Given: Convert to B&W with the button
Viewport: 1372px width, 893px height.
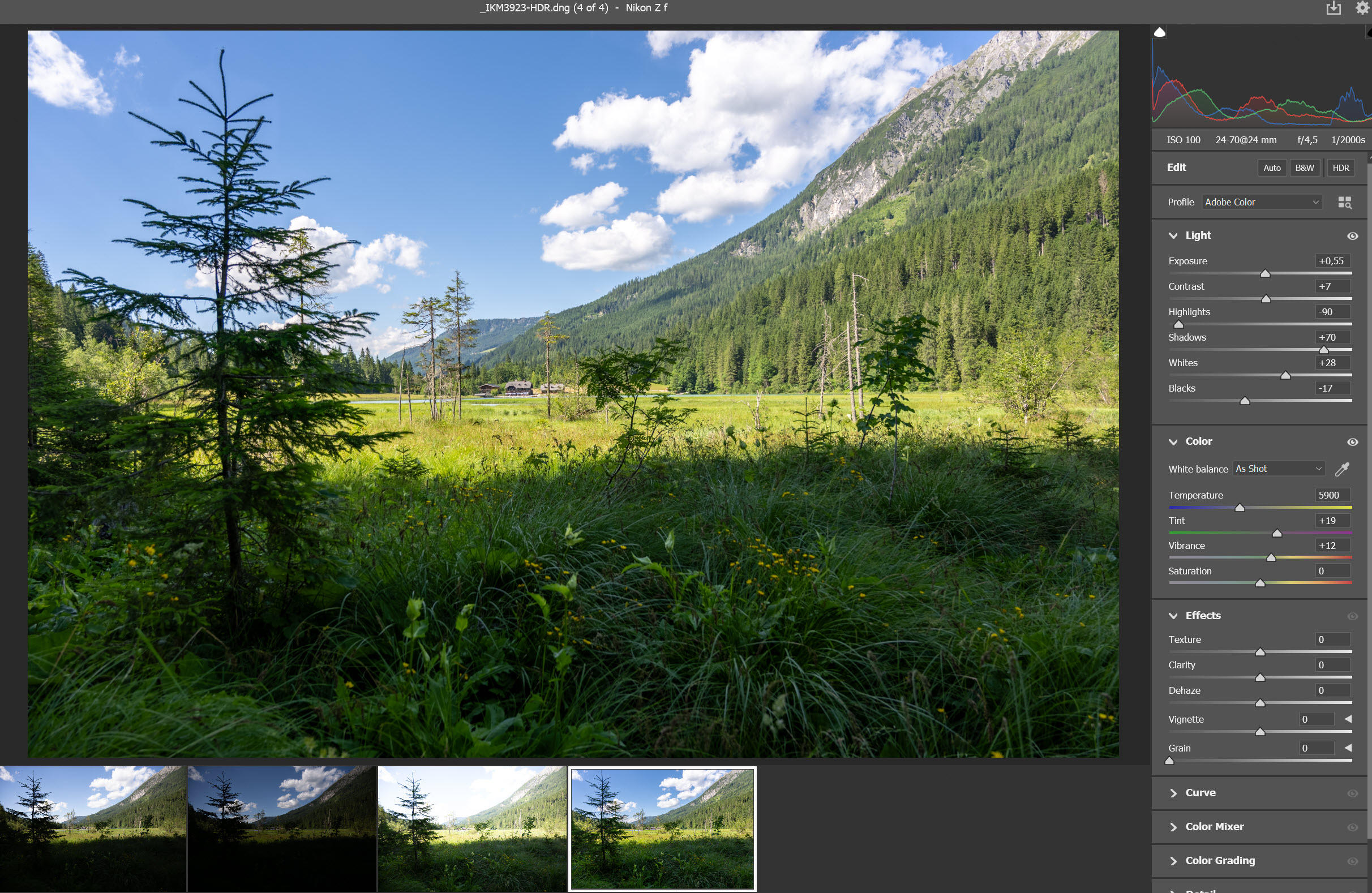Looking at the screenshot, I should click(1305, 168).
